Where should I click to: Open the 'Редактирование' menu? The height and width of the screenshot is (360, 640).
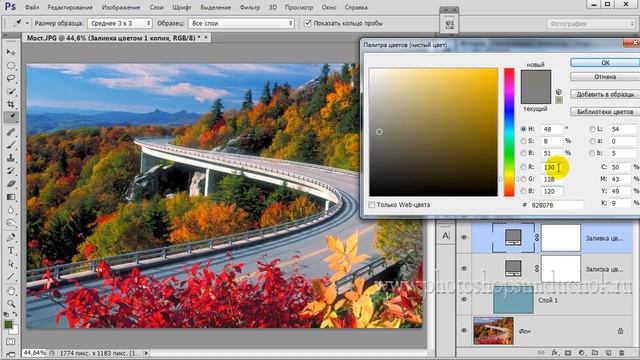click(70, 7)
